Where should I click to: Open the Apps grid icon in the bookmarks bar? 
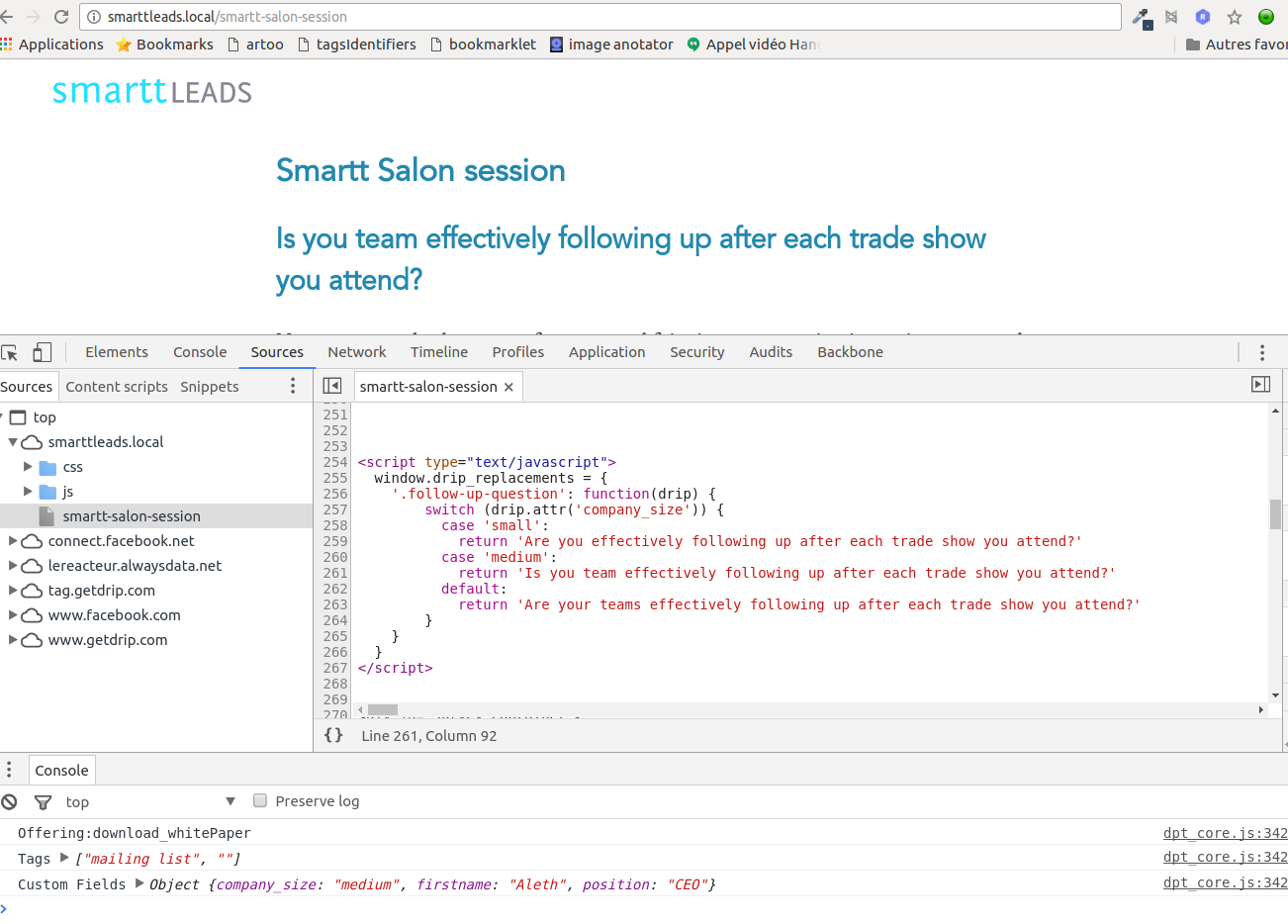coord(6,45)
